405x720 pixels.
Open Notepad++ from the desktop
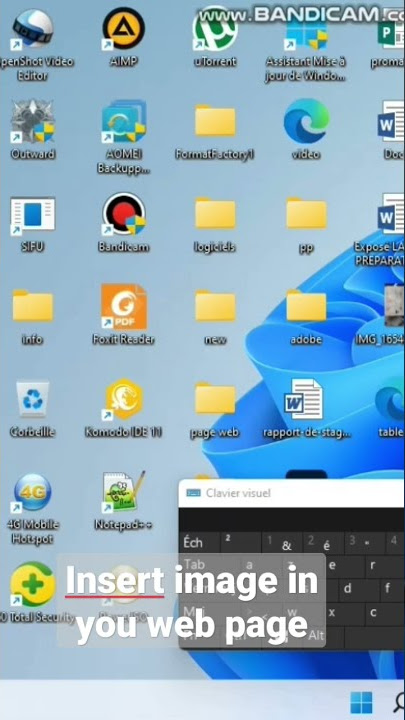(x=124, y=491)
